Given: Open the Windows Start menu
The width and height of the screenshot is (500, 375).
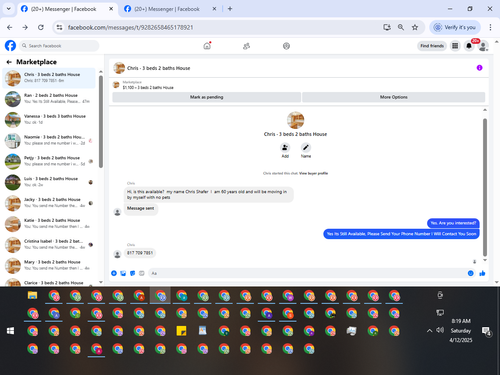Looking at the screenshot, I should click(x=10, y=331).
